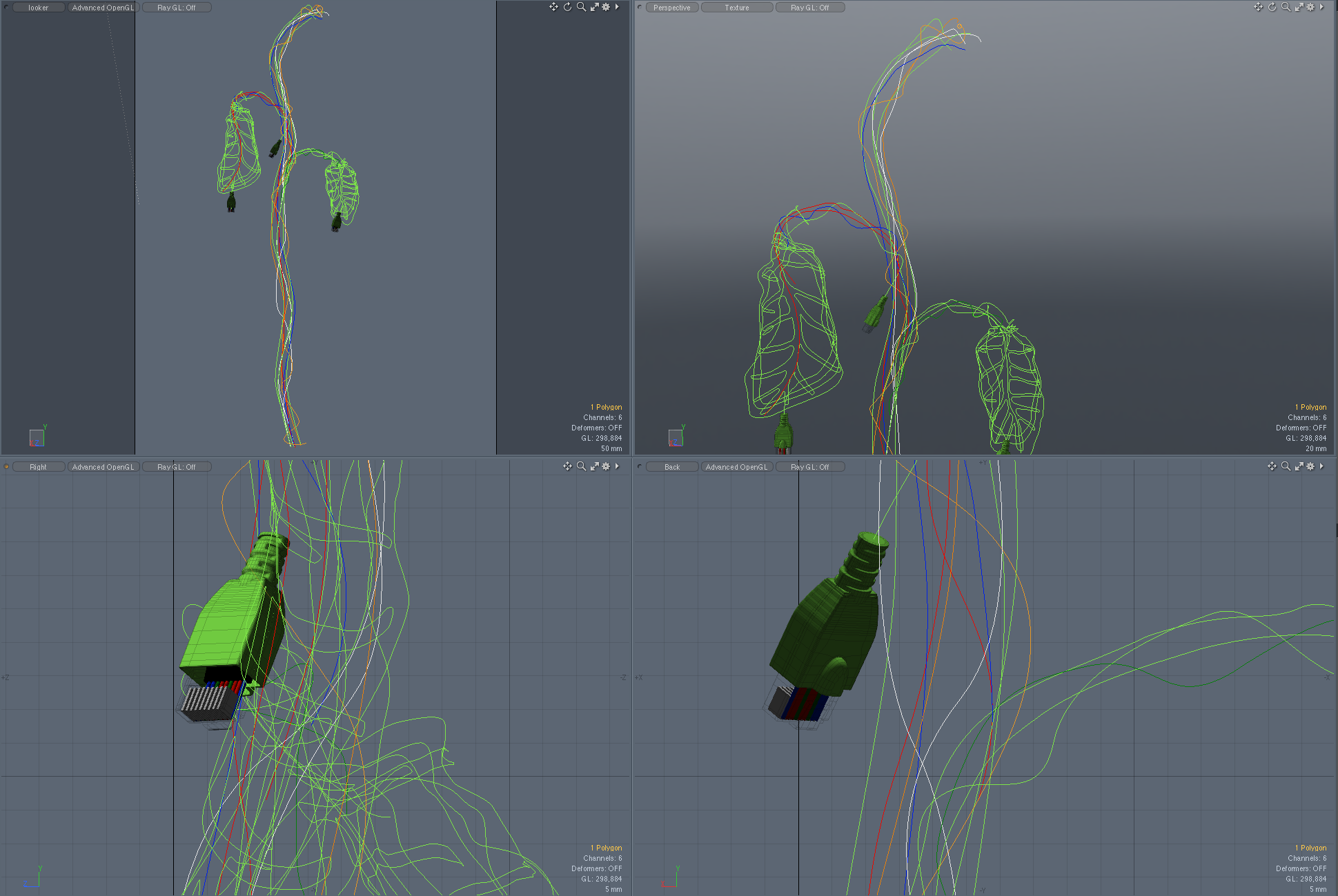Open the Texture shading dropdown
The width and height of the screenshot is (1338, 896).
tap(737, 8)
